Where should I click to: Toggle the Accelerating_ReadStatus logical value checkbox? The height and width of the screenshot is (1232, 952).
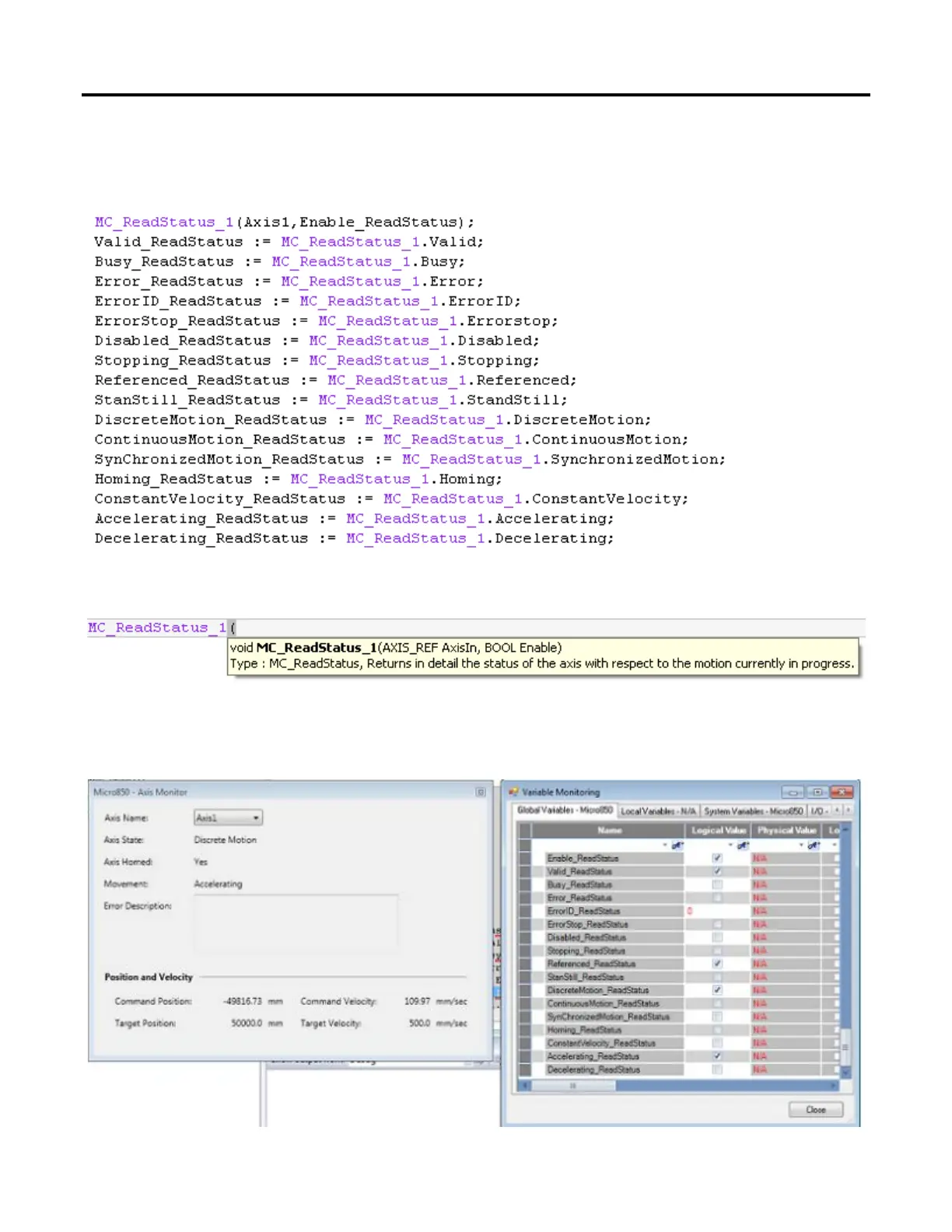(x=717, y=1056)
